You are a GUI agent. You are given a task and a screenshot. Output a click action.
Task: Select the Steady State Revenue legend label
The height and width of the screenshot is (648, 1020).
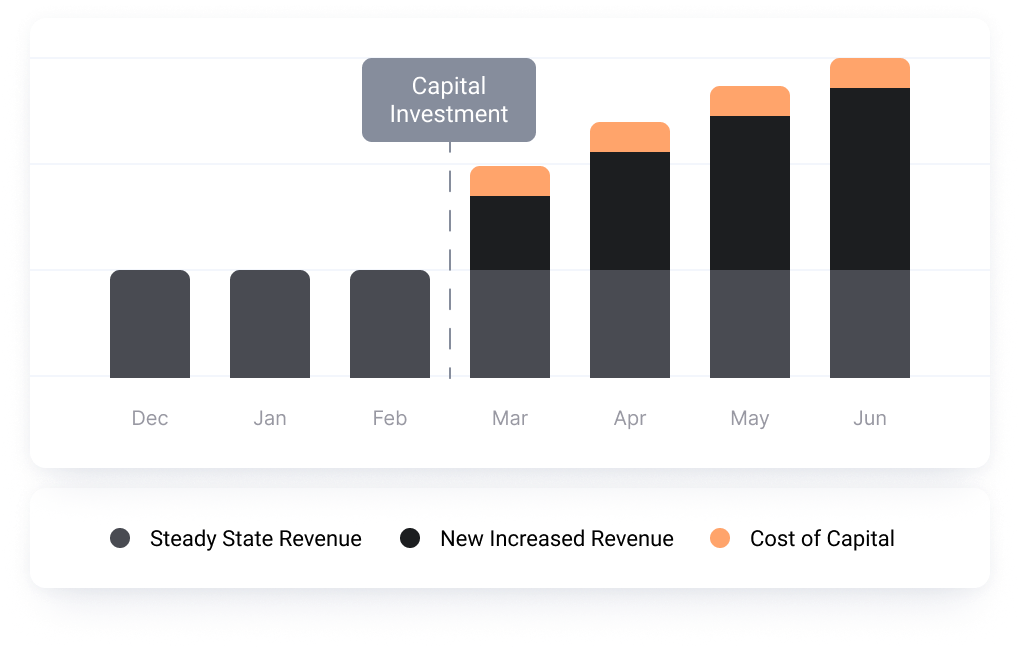click(255, 539)
